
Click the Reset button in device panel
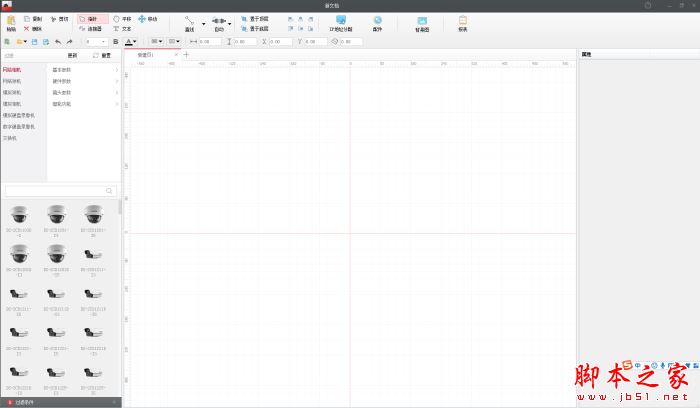coord(102,56)
